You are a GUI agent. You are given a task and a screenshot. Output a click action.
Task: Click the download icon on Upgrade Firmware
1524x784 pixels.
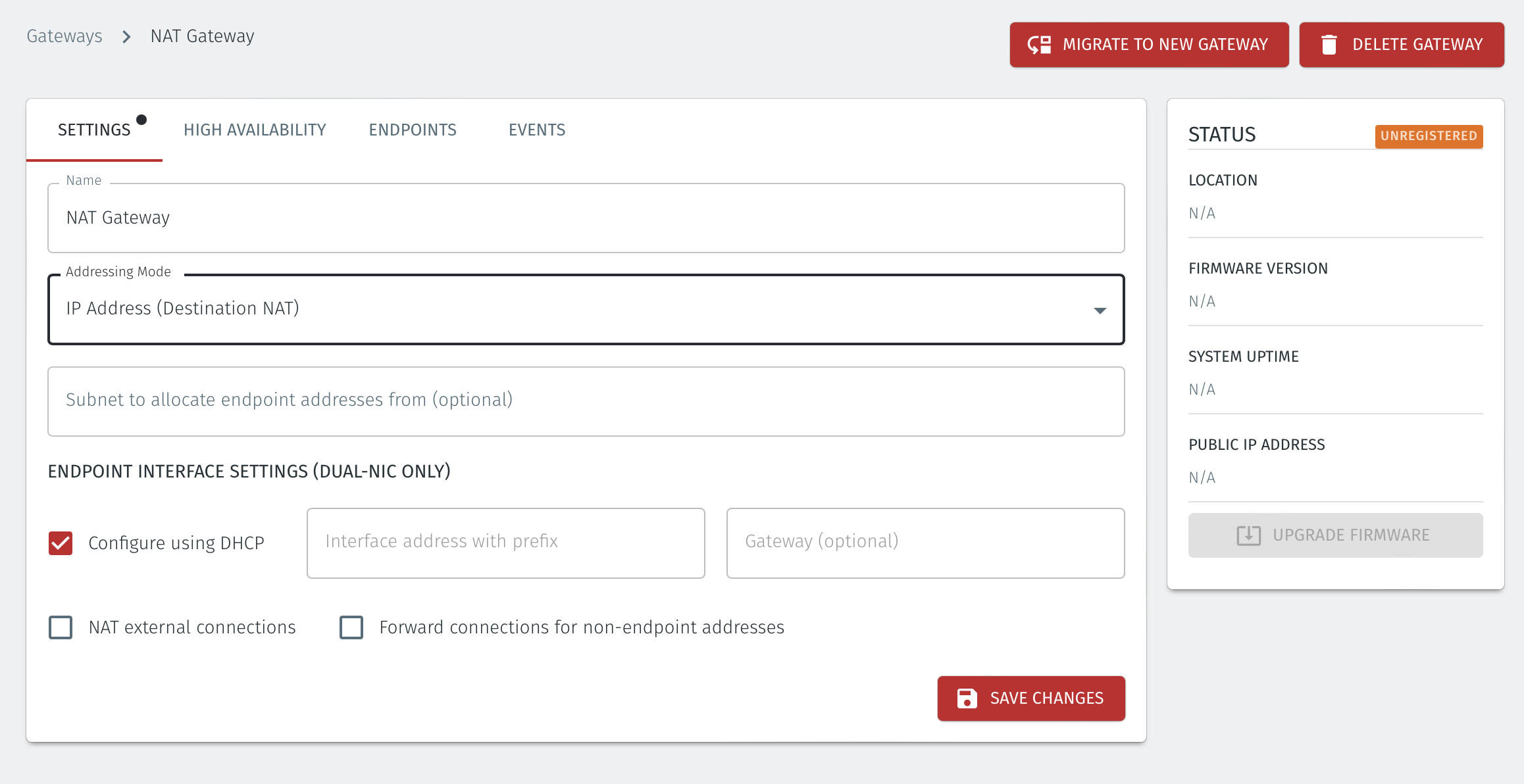point(1249,535)
